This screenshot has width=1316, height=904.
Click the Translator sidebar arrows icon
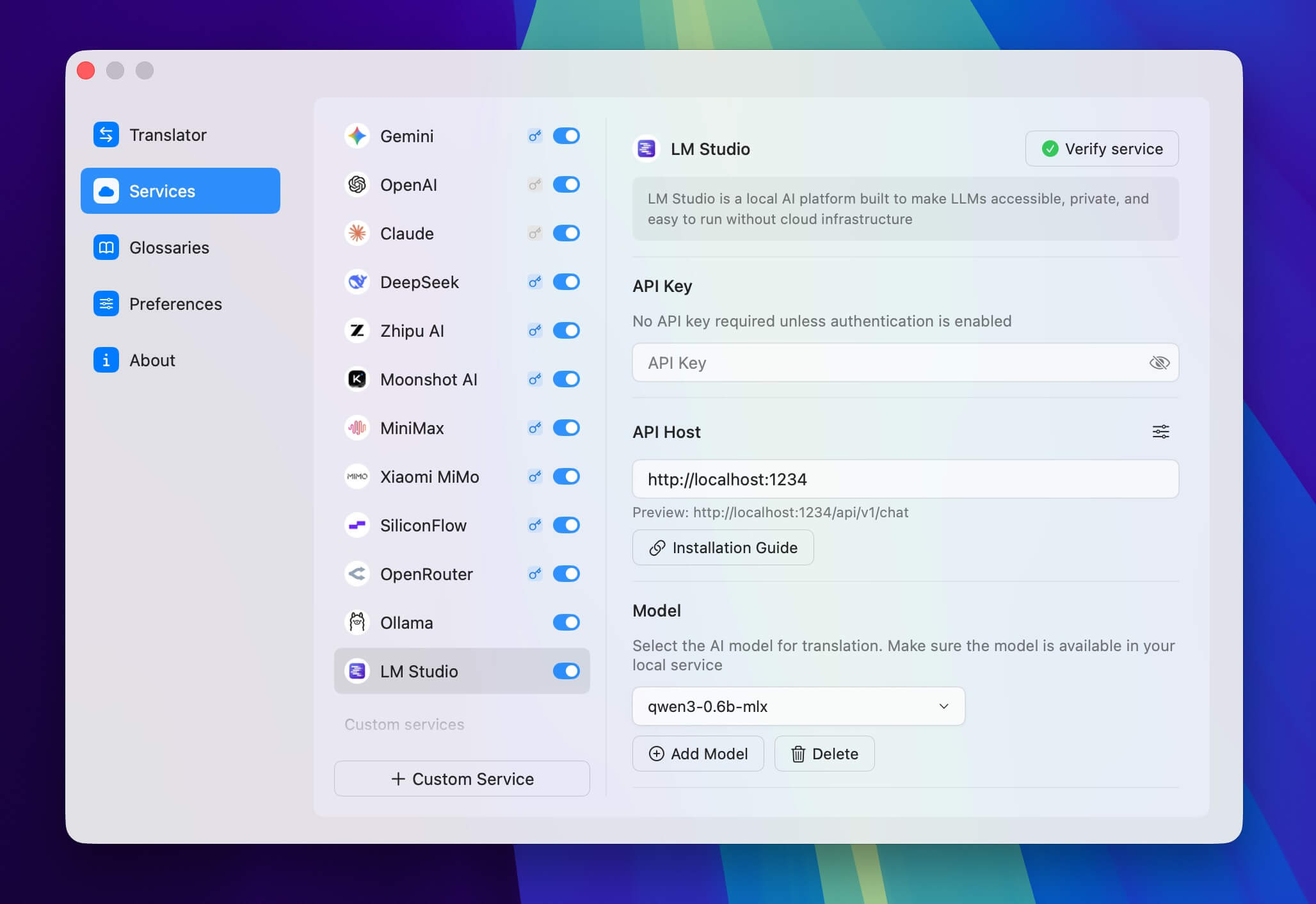point(106,134)
